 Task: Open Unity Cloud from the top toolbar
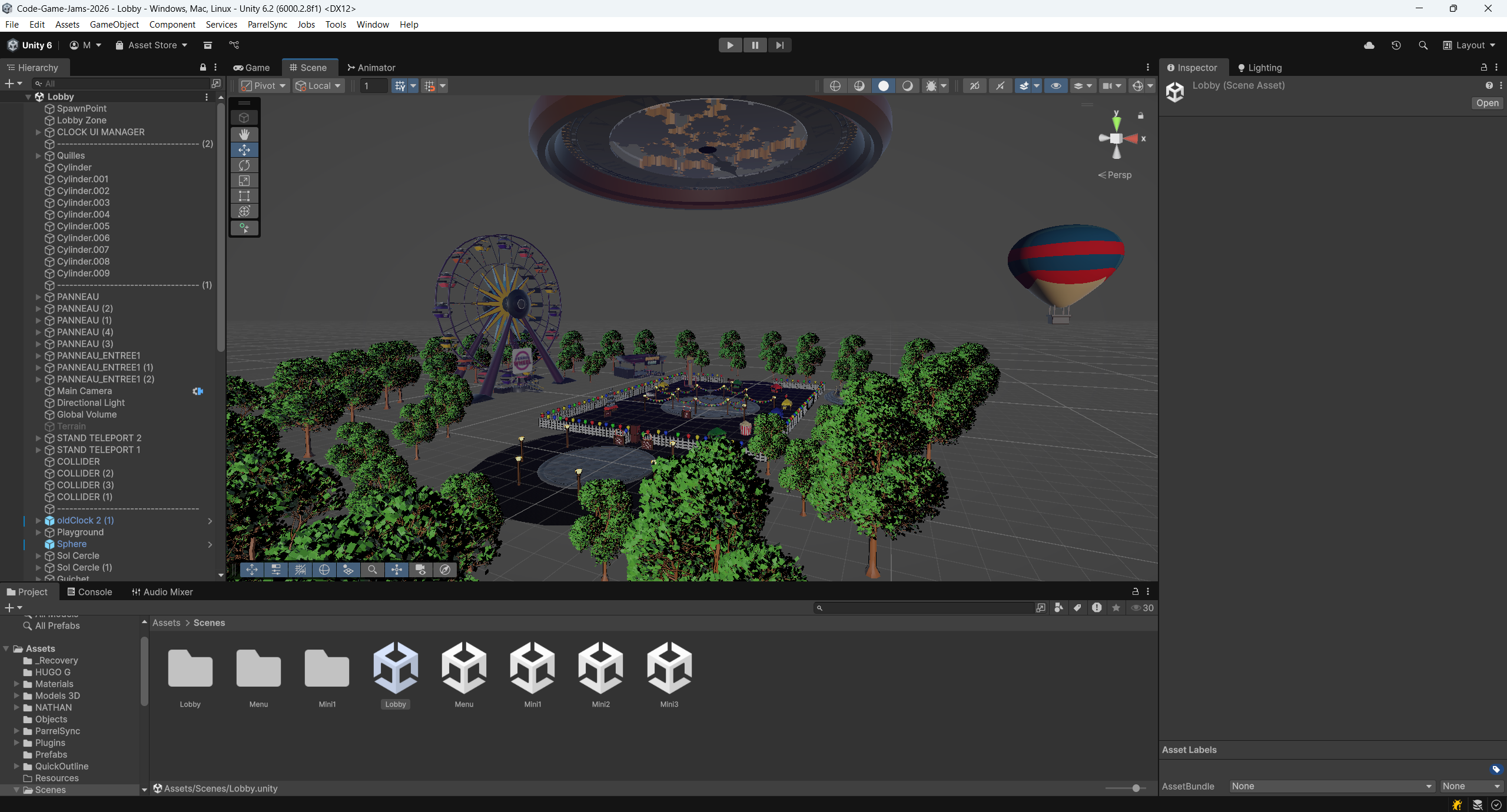pos(1369,45)
